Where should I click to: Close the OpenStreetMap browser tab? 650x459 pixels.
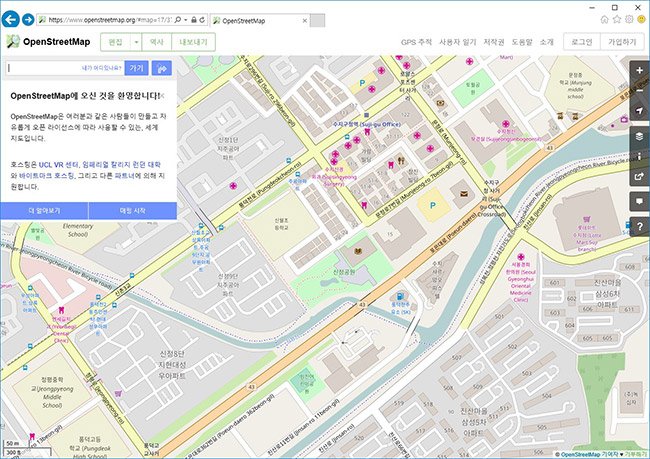305,21
